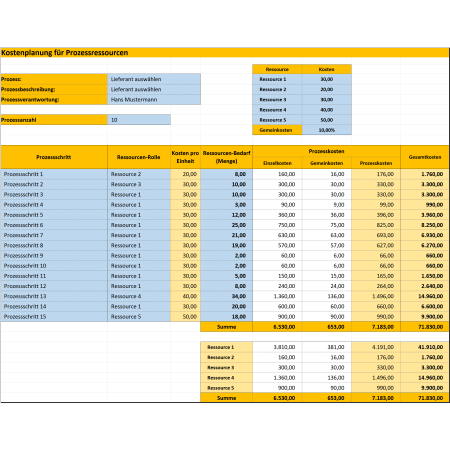Click Gesamtkosten value '8.250,00'
This screenshot has width=450, height=450.
[425, 225]
